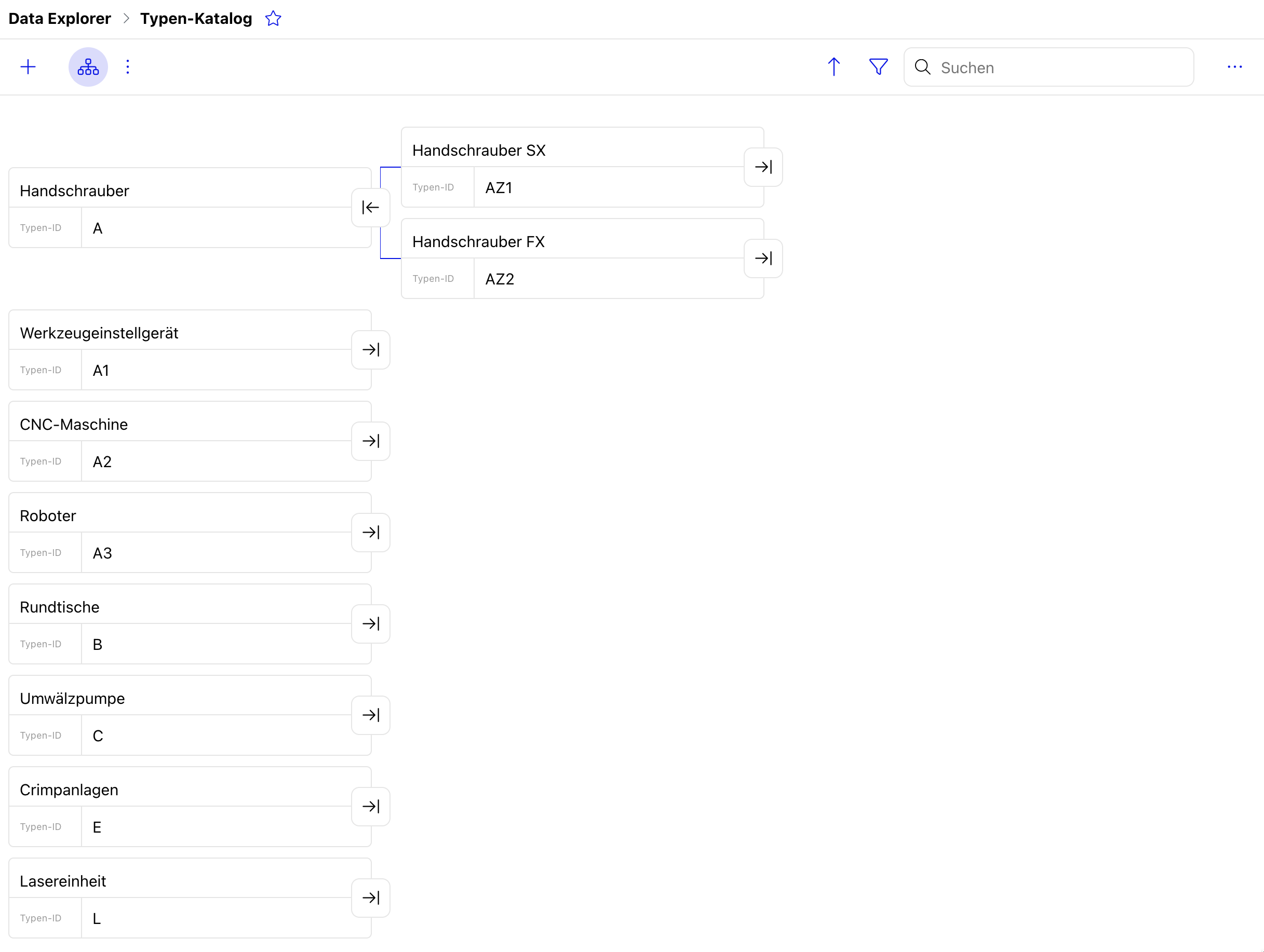The height and width of the screenshot is (952, 1264).
Task: Click the sort ascending arrow icon
Action: [x=833, y=67]
